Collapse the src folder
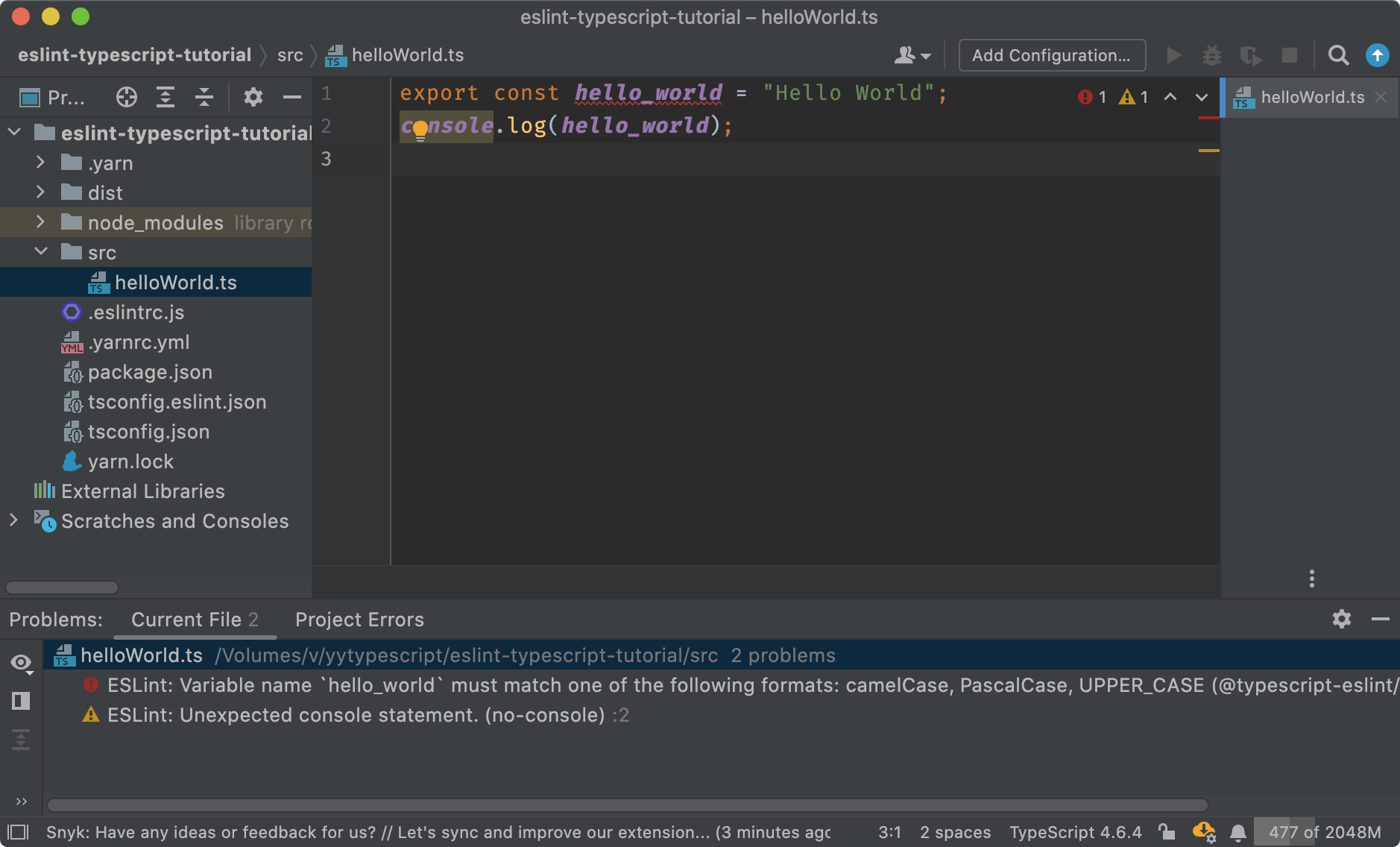The height and width of the screenshot is (847, 1400). pos(41,252)
